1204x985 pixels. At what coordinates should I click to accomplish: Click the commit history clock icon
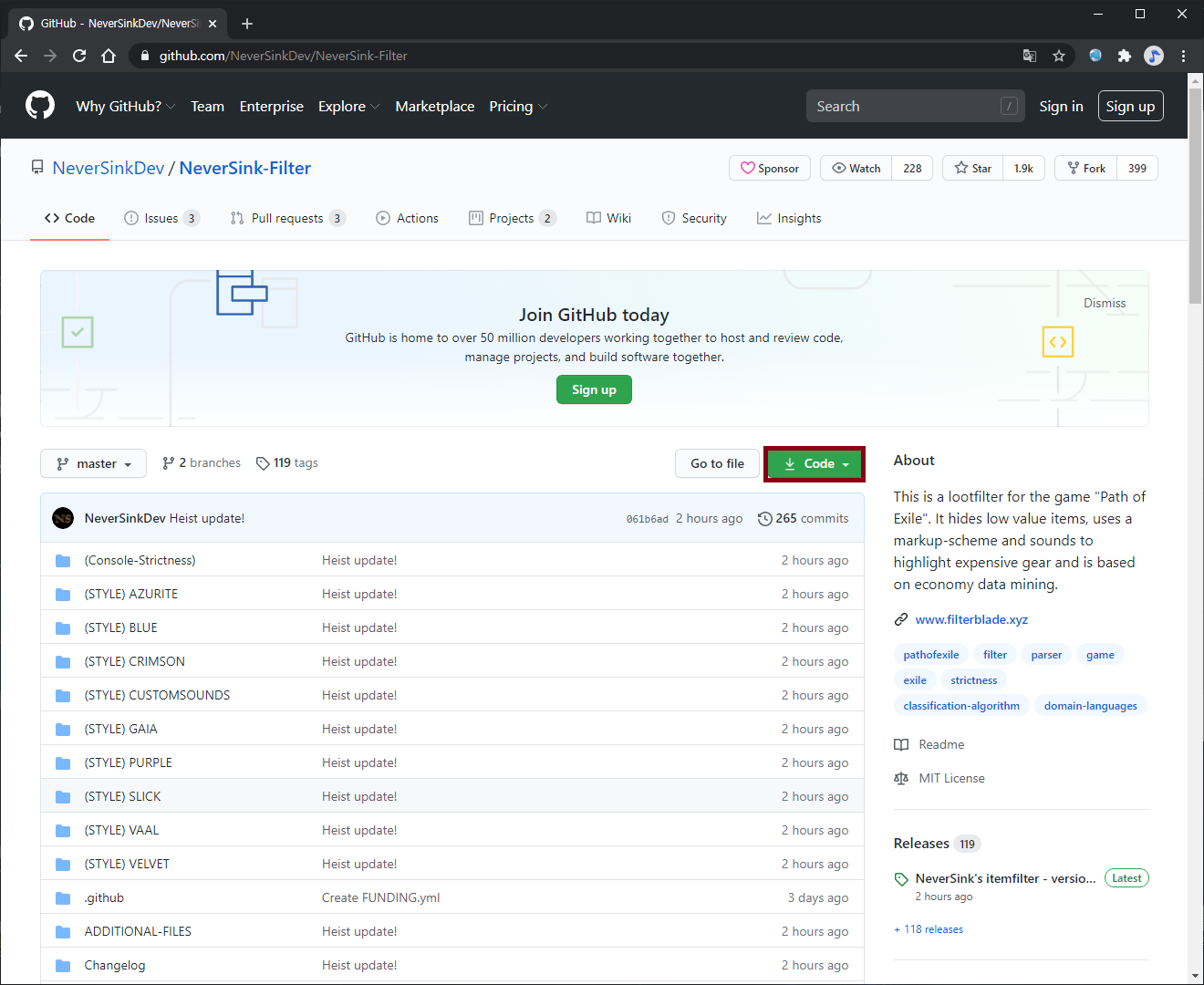[765, 518]
